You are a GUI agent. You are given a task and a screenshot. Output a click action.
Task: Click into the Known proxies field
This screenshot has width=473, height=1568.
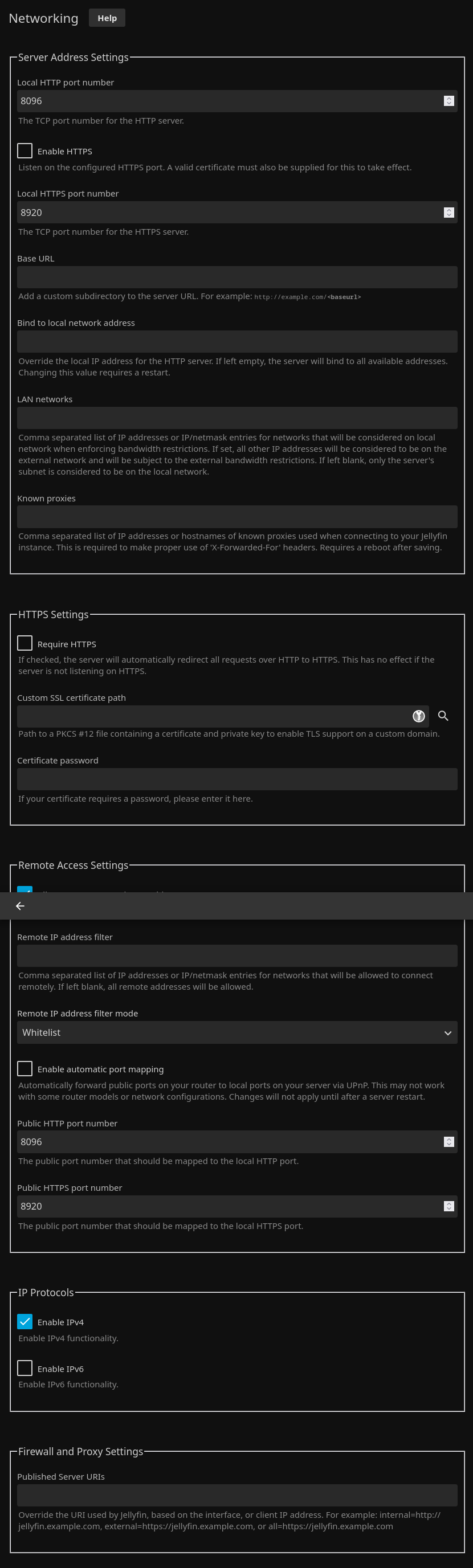237,517
